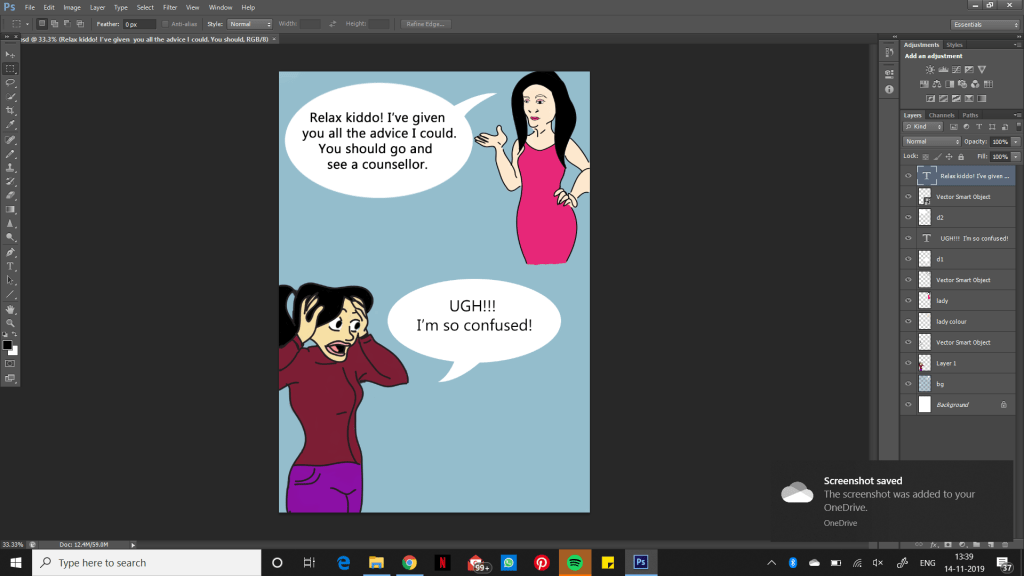The height and width of the screenshot is (576, 1024).
Task: Select the Lasso tool
Action: click(x=10, y=82)
